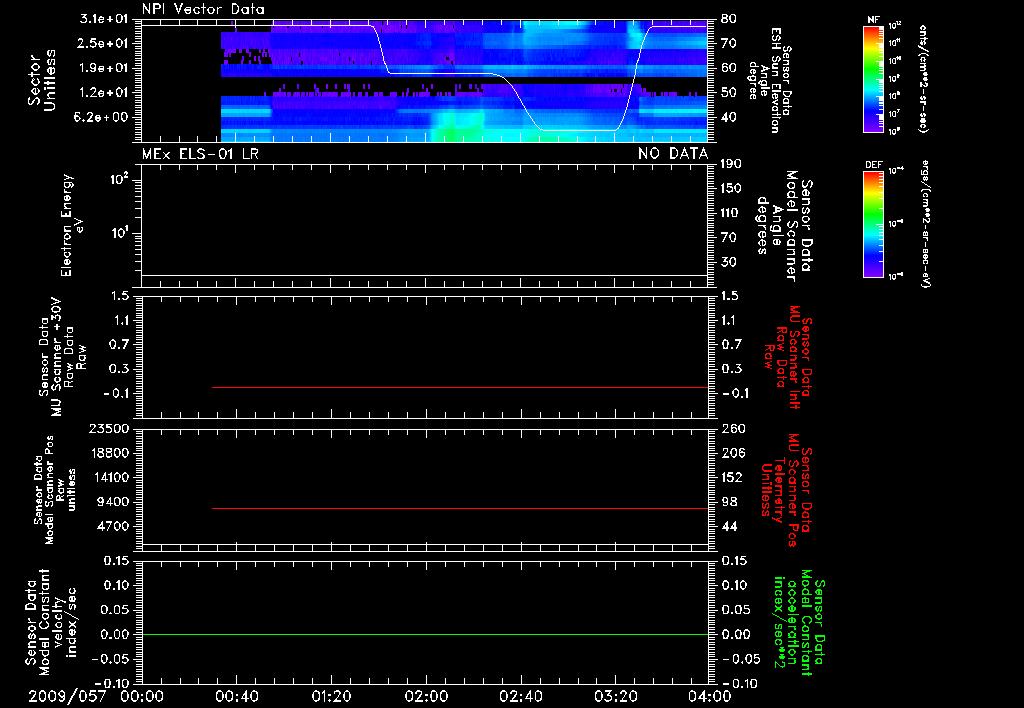
Task: Click the 'NO DATA' label
Action: tap(673, 154)
